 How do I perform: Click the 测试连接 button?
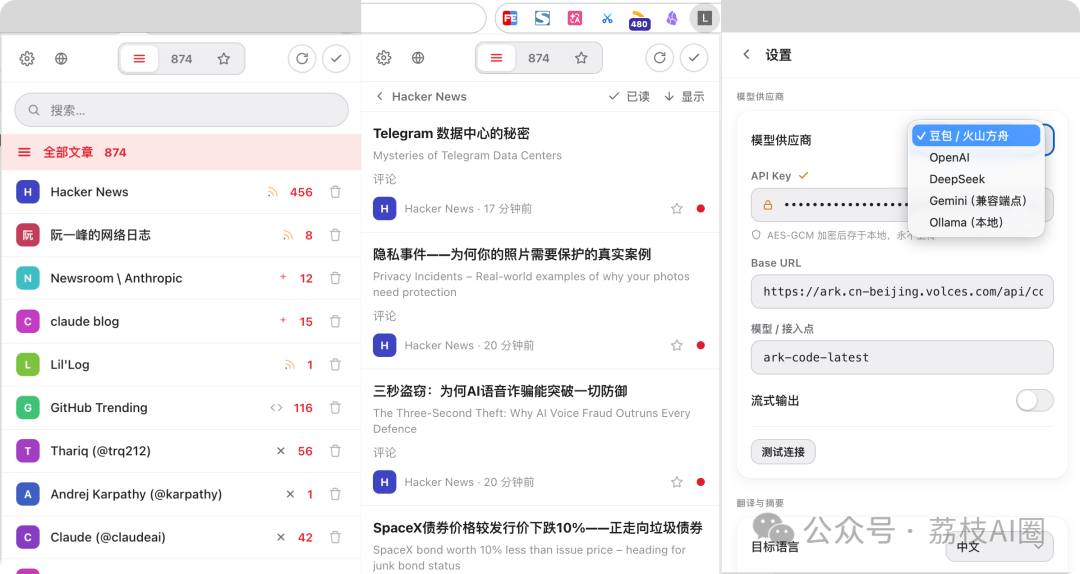click(x=783, y=452)
